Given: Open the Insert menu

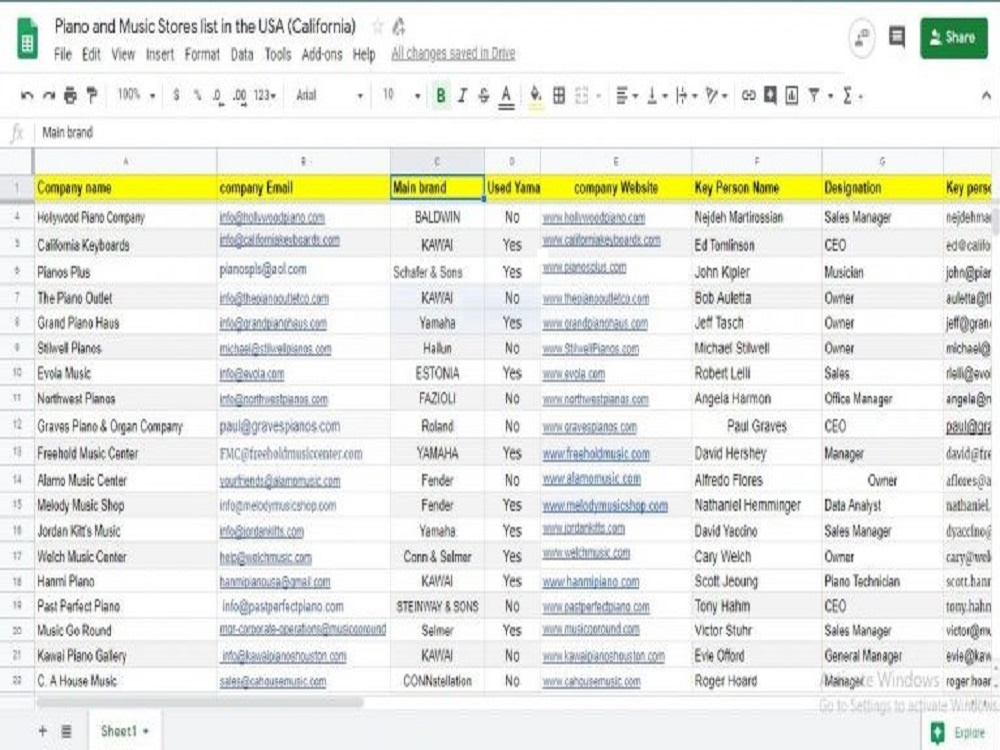Looking at the screenshot, I should click(159, 54).
